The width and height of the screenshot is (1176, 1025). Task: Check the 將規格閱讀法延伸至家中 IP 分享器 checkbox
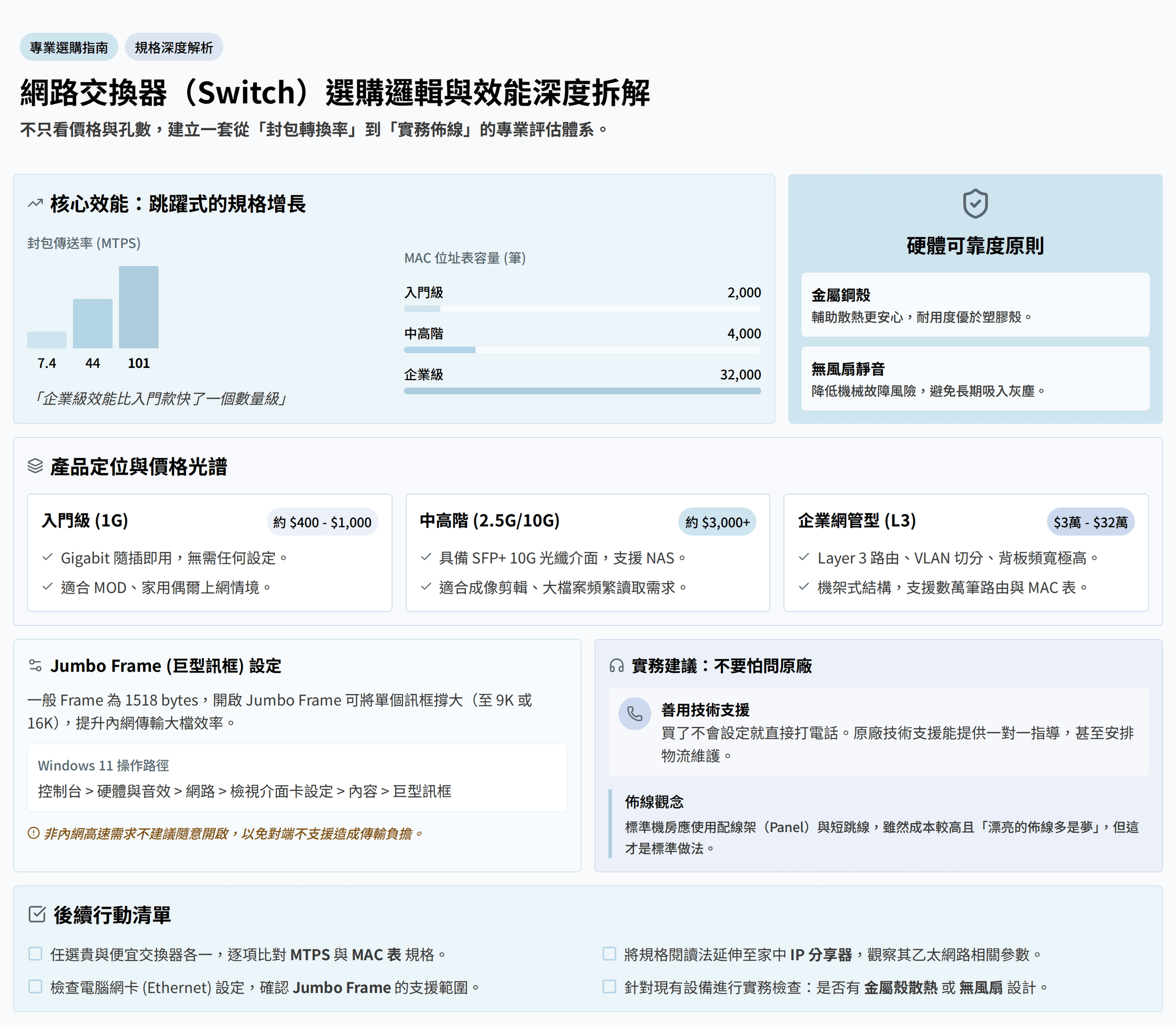coord(609,953)
